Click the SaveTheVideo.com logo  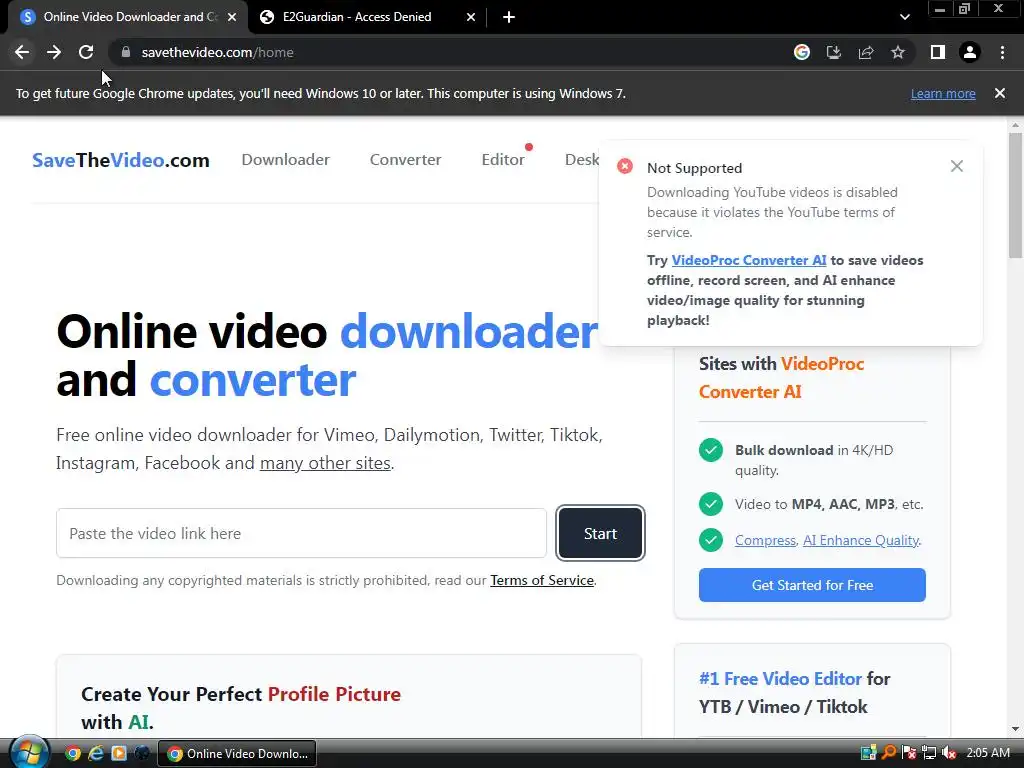pyautogui.click(x=121, y=160)
